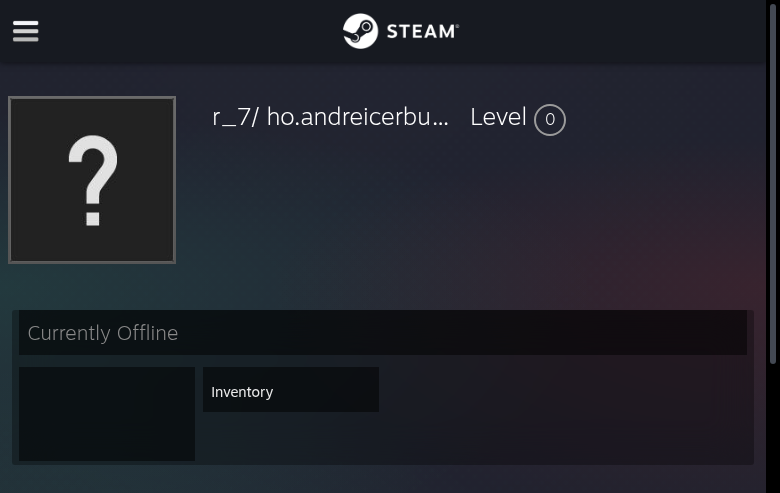Click the username r_7/ ho.andreicerbu...
Viewport: 780px width, 493px height.
[330, 117]
